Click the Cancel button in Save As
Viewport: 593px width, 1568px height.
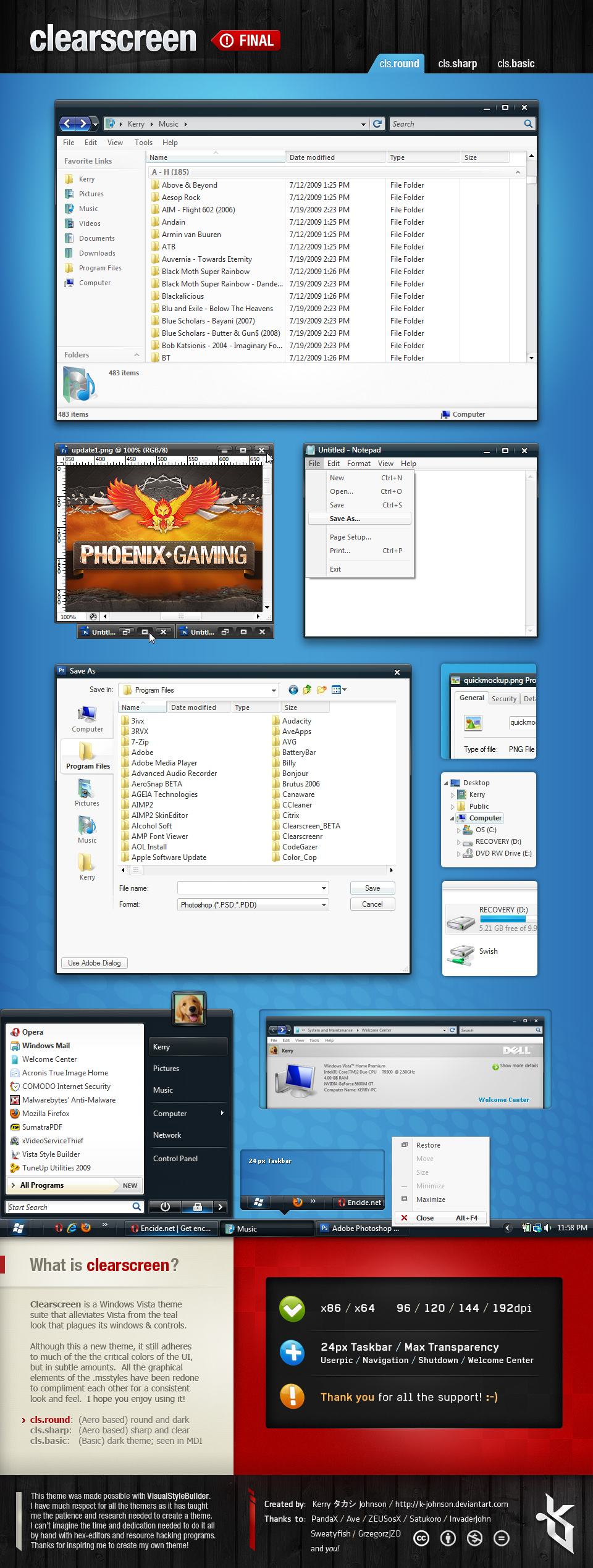[372, 904]
